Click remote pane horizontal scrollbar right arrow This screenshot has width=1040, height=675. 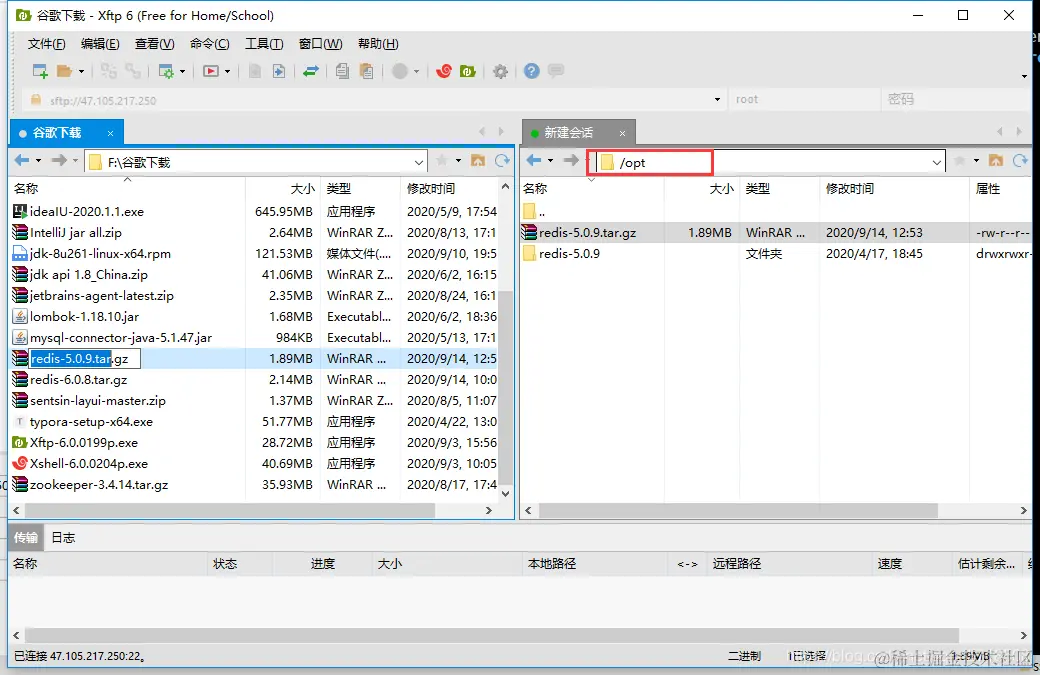click(1023, 511)
